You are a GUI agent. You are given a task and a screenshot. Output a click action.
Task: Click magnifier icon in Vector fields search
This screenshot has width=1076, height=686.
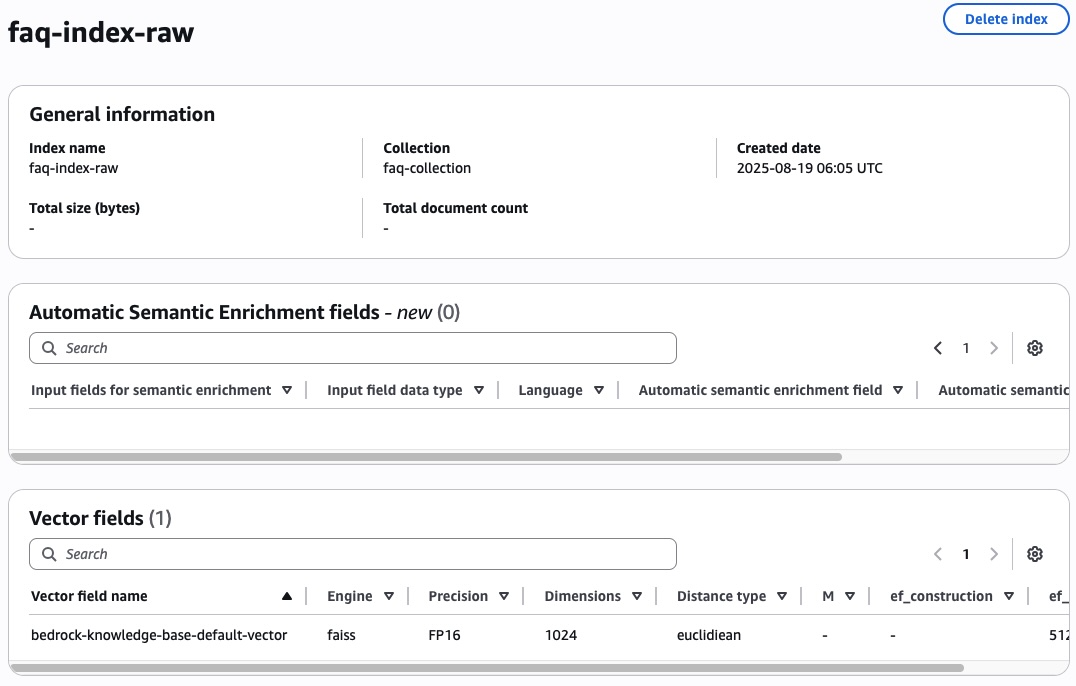pos(49,554)
